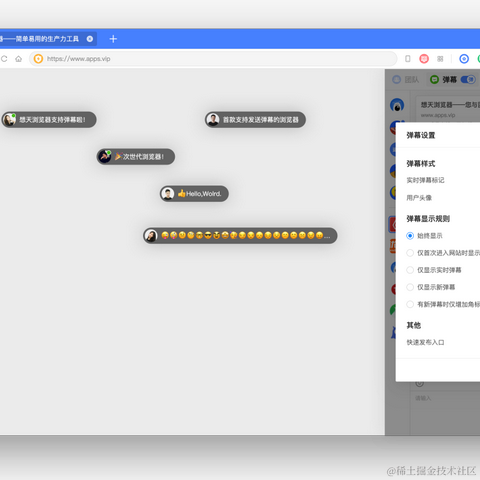Open the apps grid icon in toolbar
The width and height of the screenshot is (480, 480).
(x=440, y=59)
